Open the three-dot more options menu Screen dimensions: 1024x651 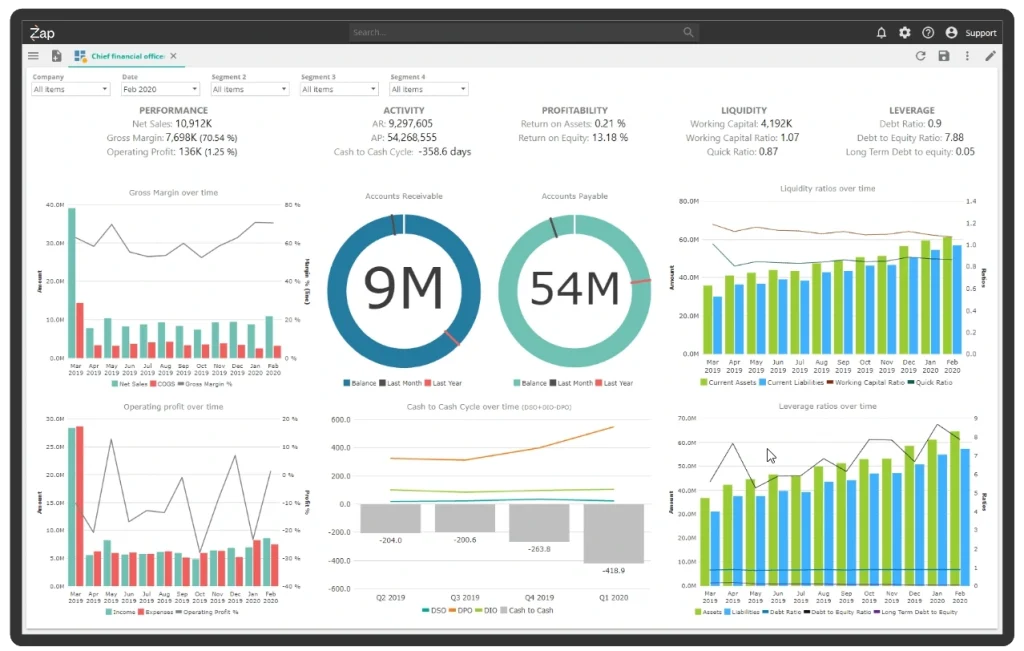967,56
